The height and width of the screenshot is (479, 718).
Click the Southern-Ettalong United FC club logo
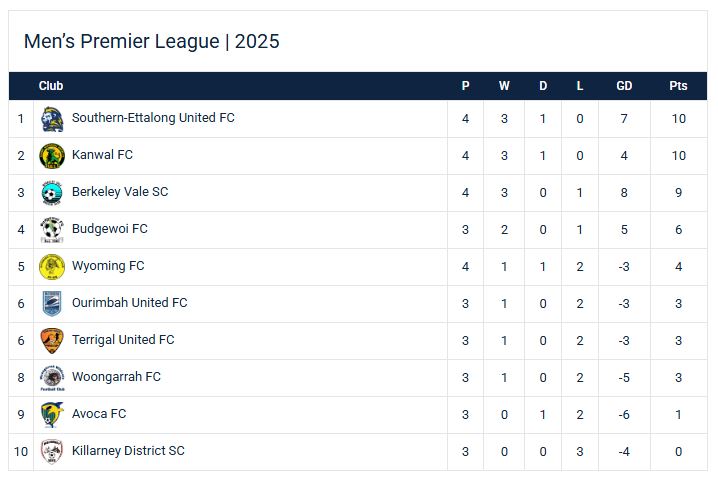point(52,119)
